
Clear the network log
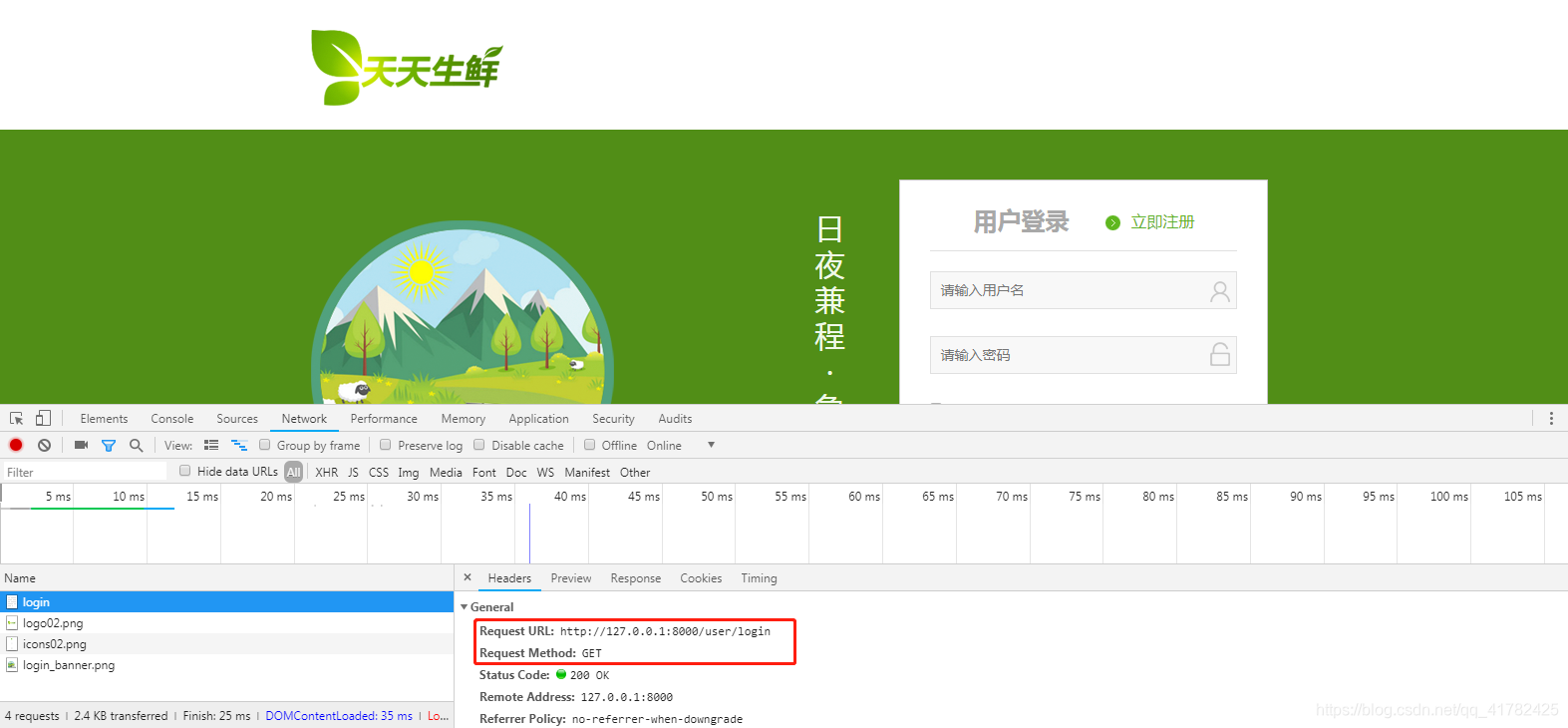[x=44, y=445]
